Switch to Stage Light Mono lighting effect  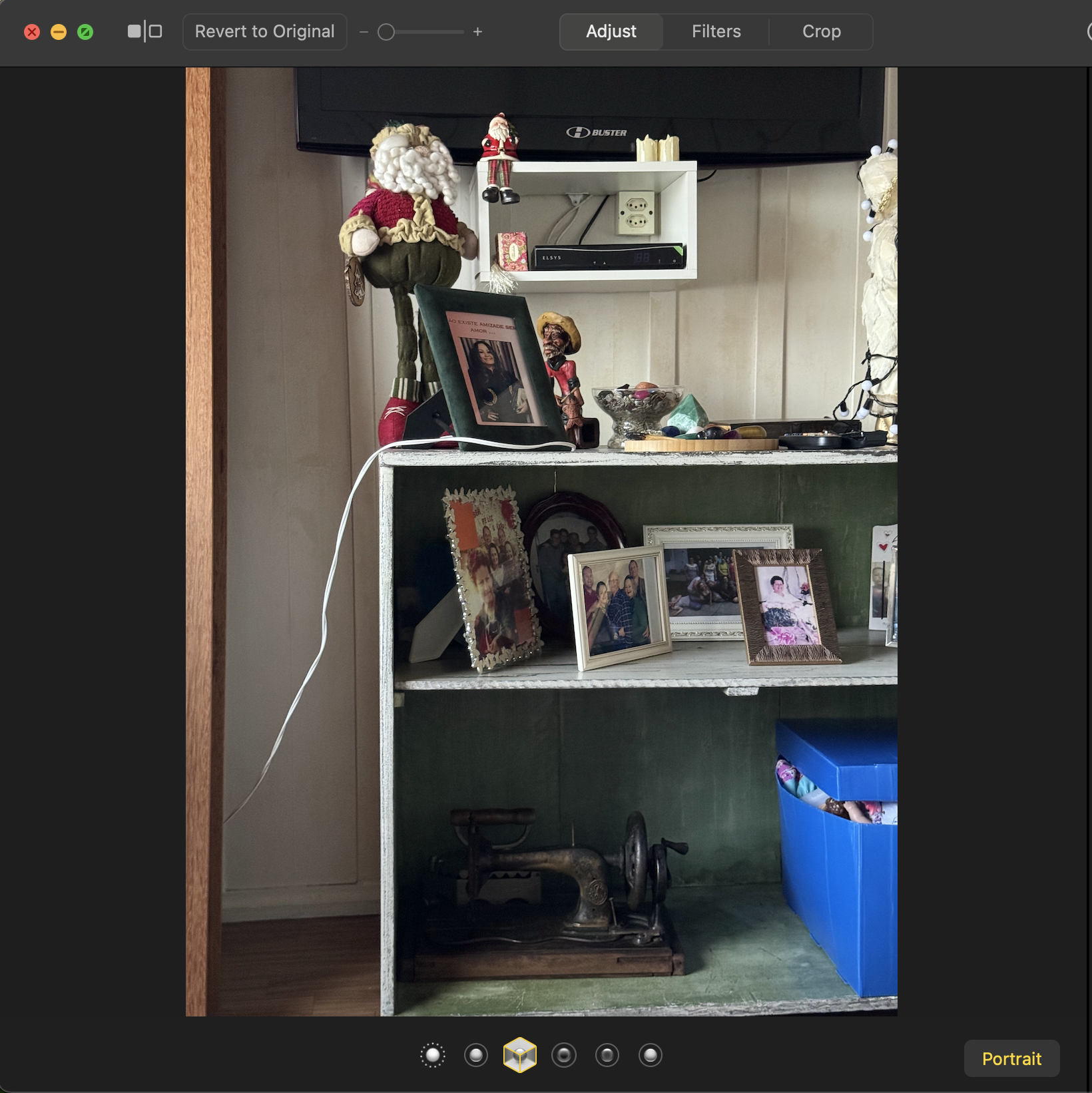coord(607,1055)
